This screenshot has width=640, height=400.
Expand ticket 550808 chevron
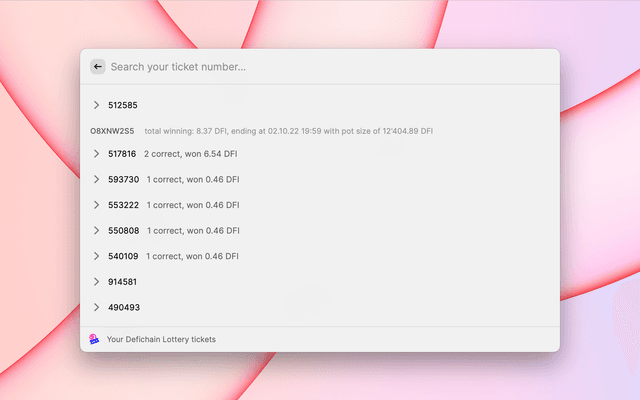(96, 230)
